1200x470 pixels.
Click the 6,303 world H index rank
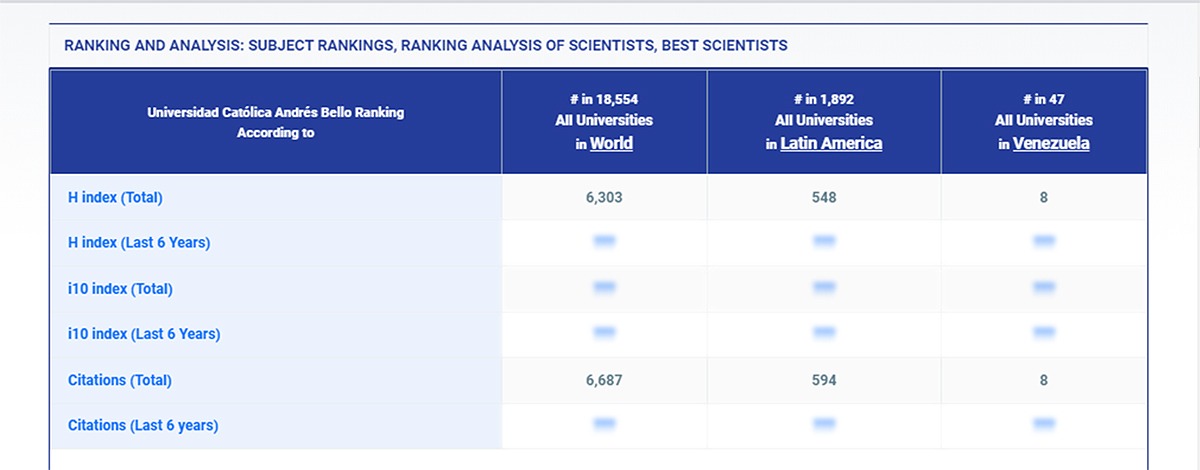[604, 198]
